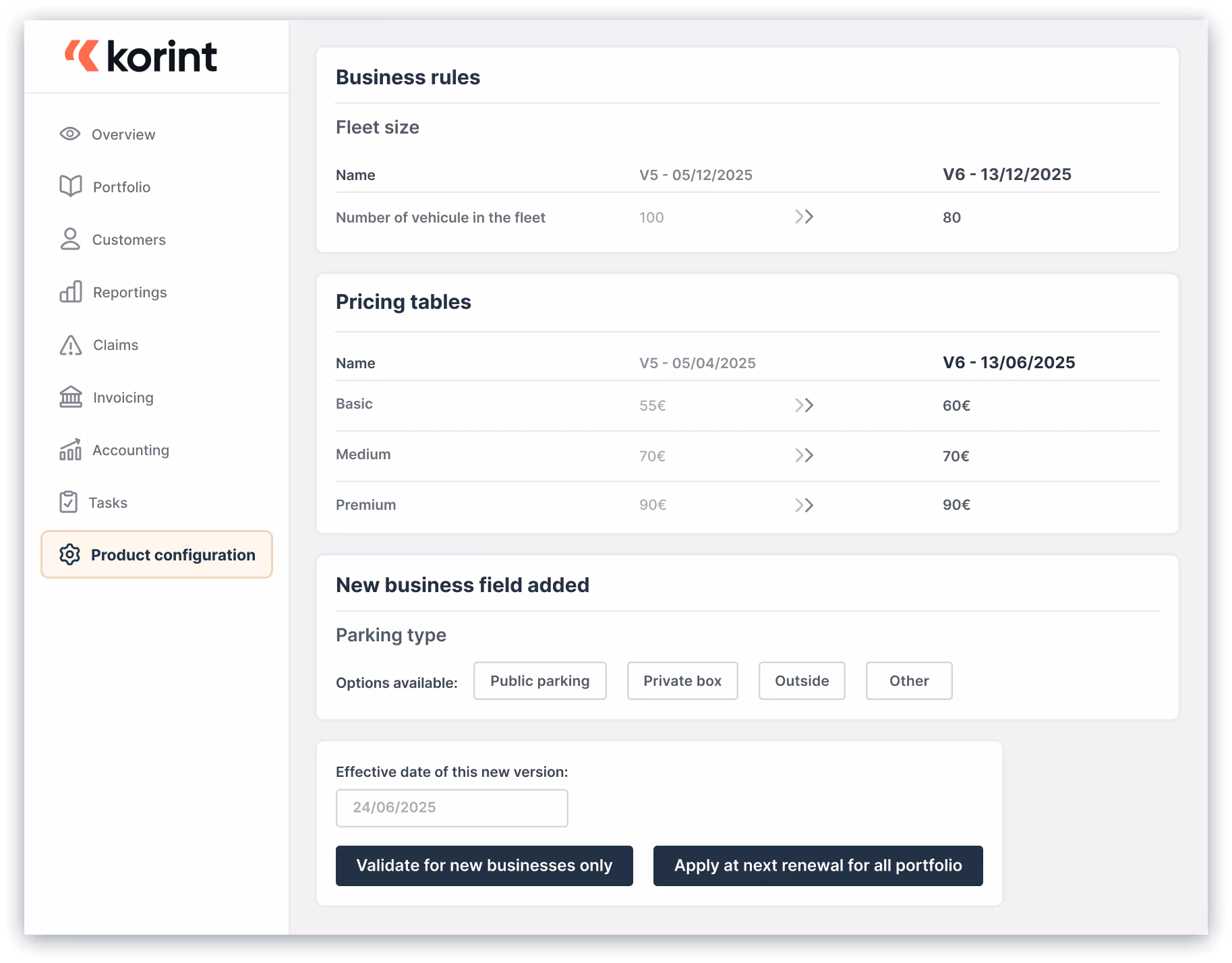Select the Product configuration gear icon
Screen dimensions: 1232x963
point(69,554)
